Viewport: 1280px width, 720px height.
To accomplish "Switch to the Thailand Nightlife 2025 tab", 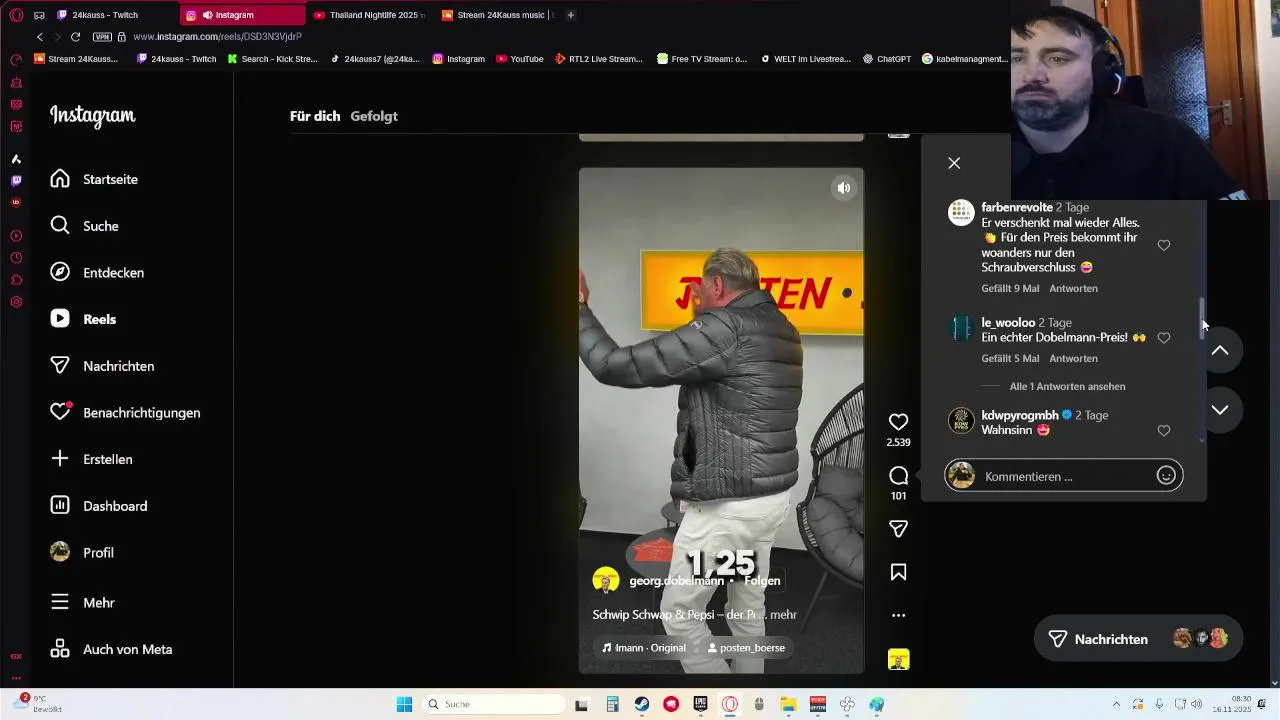I will coord(368,15).
